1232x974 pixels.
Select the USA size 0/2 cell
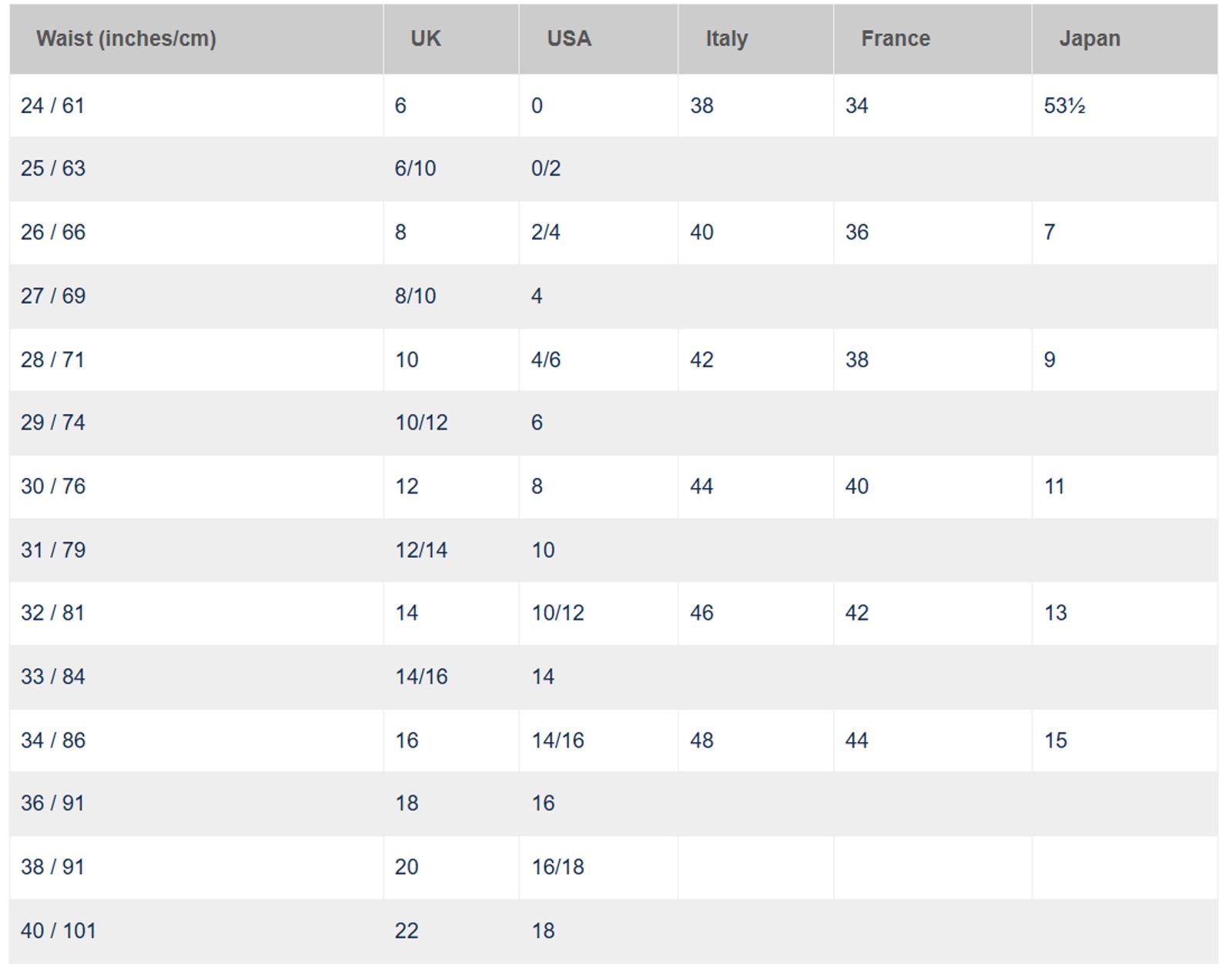coord(546,169)
